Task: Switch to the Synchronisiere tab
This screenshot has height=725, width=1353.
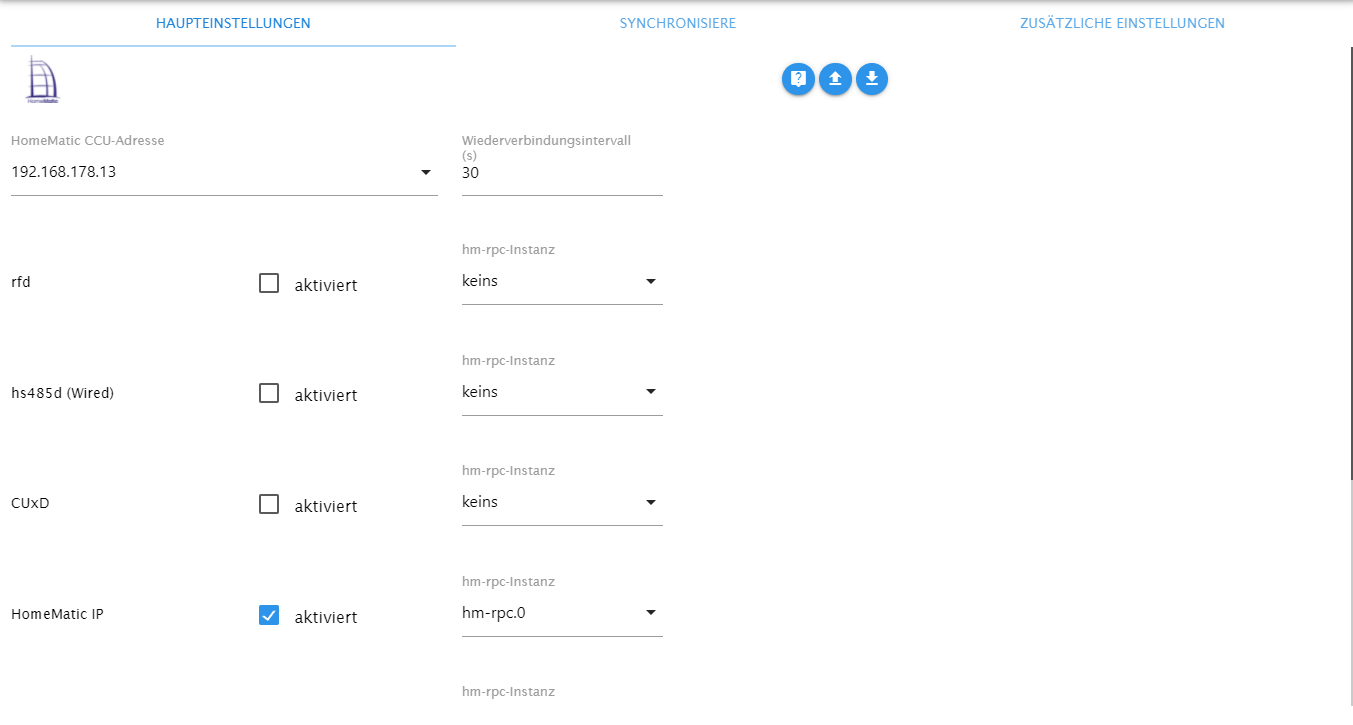Action: pos(678,23)
